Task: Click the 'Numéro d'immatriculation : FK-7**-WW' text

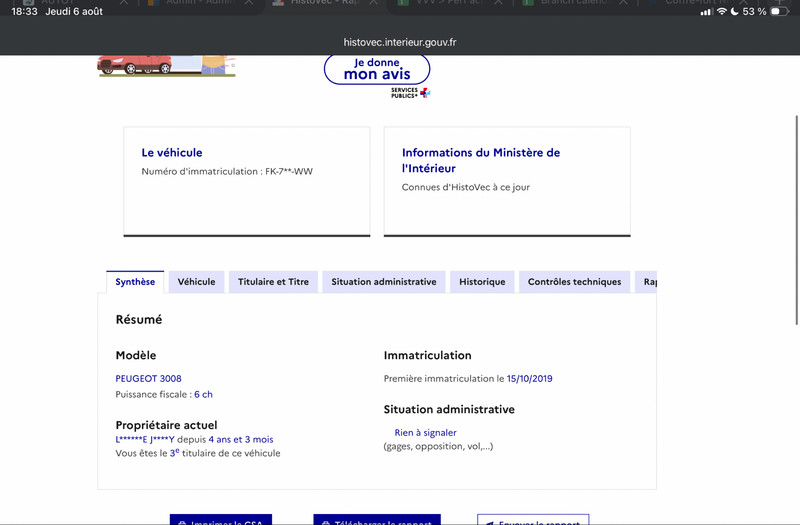Action: coord(227,171)
